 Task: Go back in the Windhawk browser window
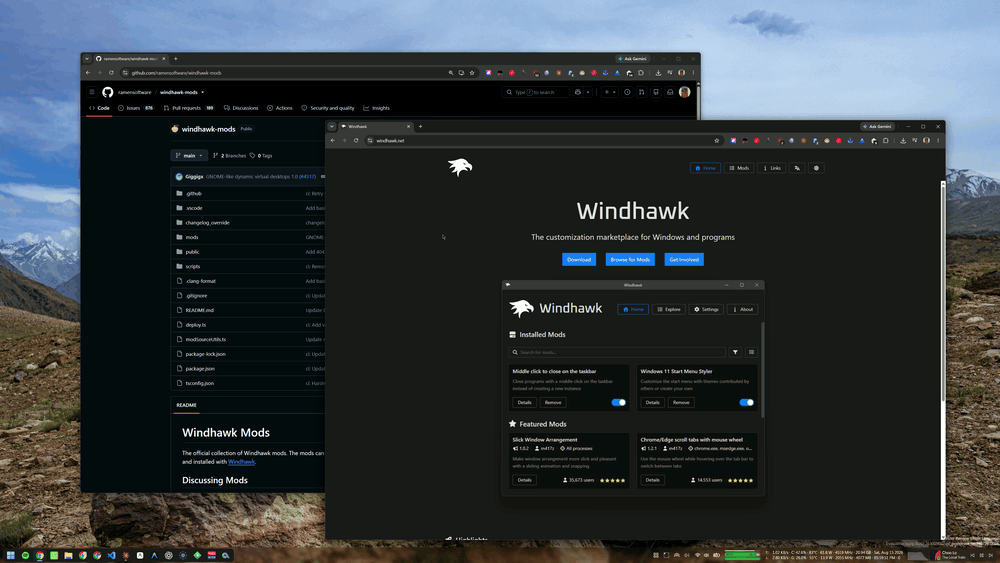tap(333, 140)
